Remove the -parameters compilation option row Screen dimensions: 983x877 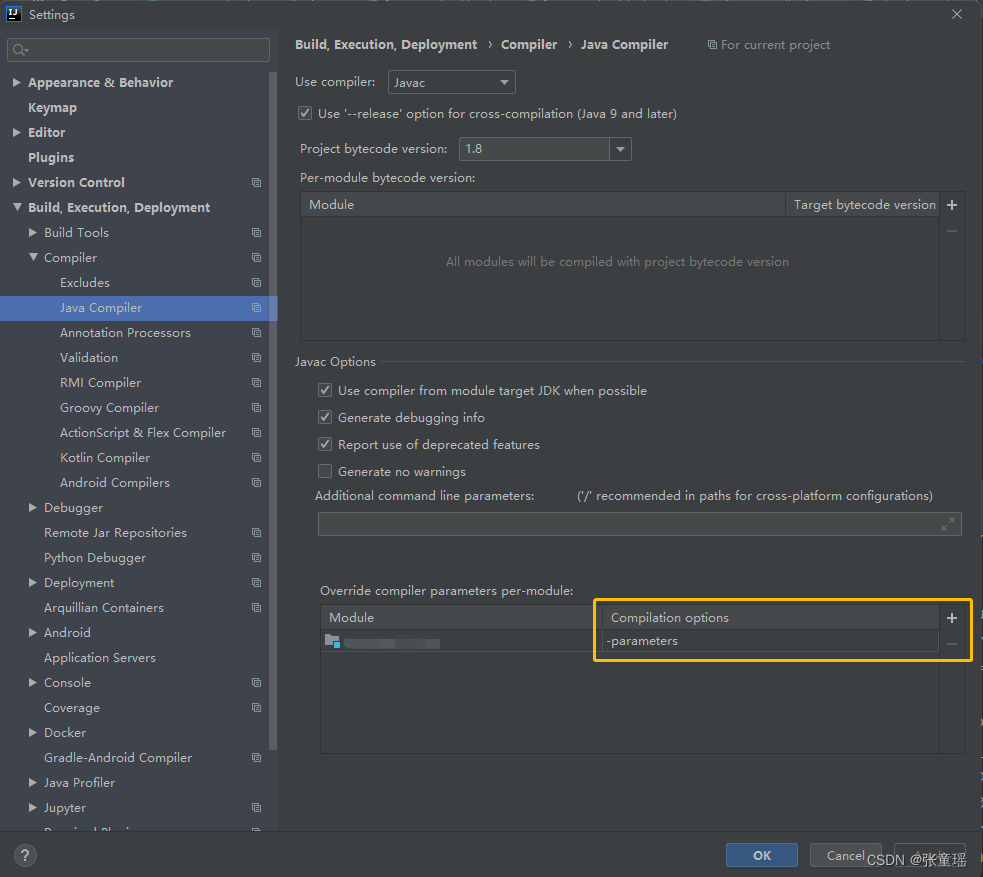coord(951,643)
